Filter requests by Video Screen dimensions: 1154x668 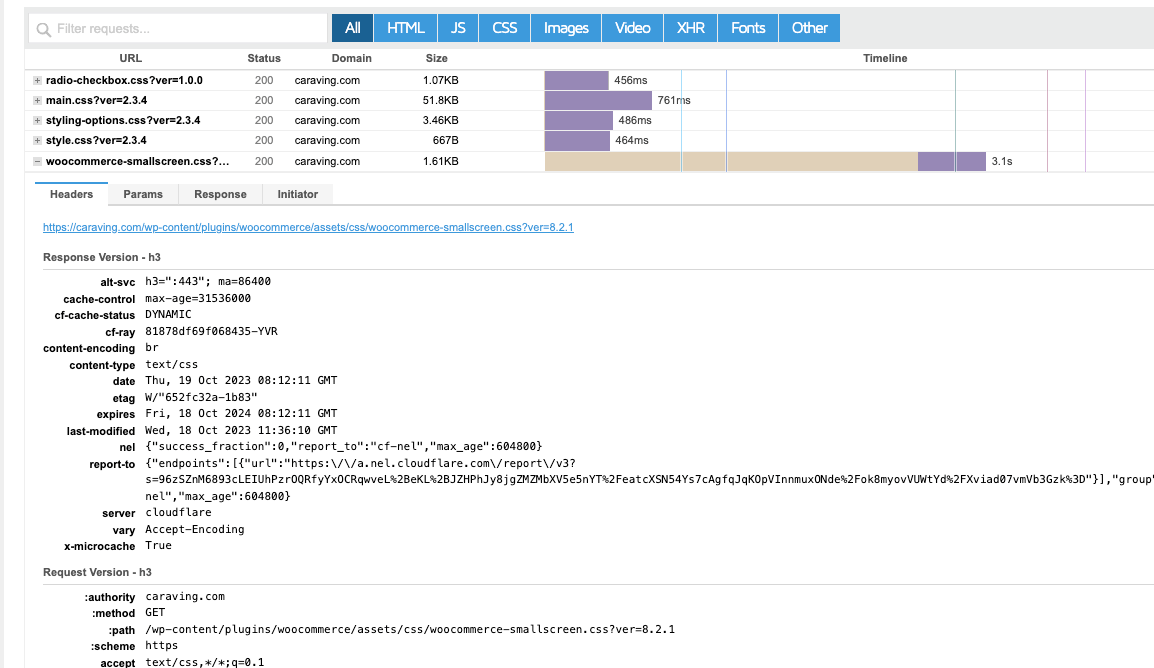[x=632, y=28]
